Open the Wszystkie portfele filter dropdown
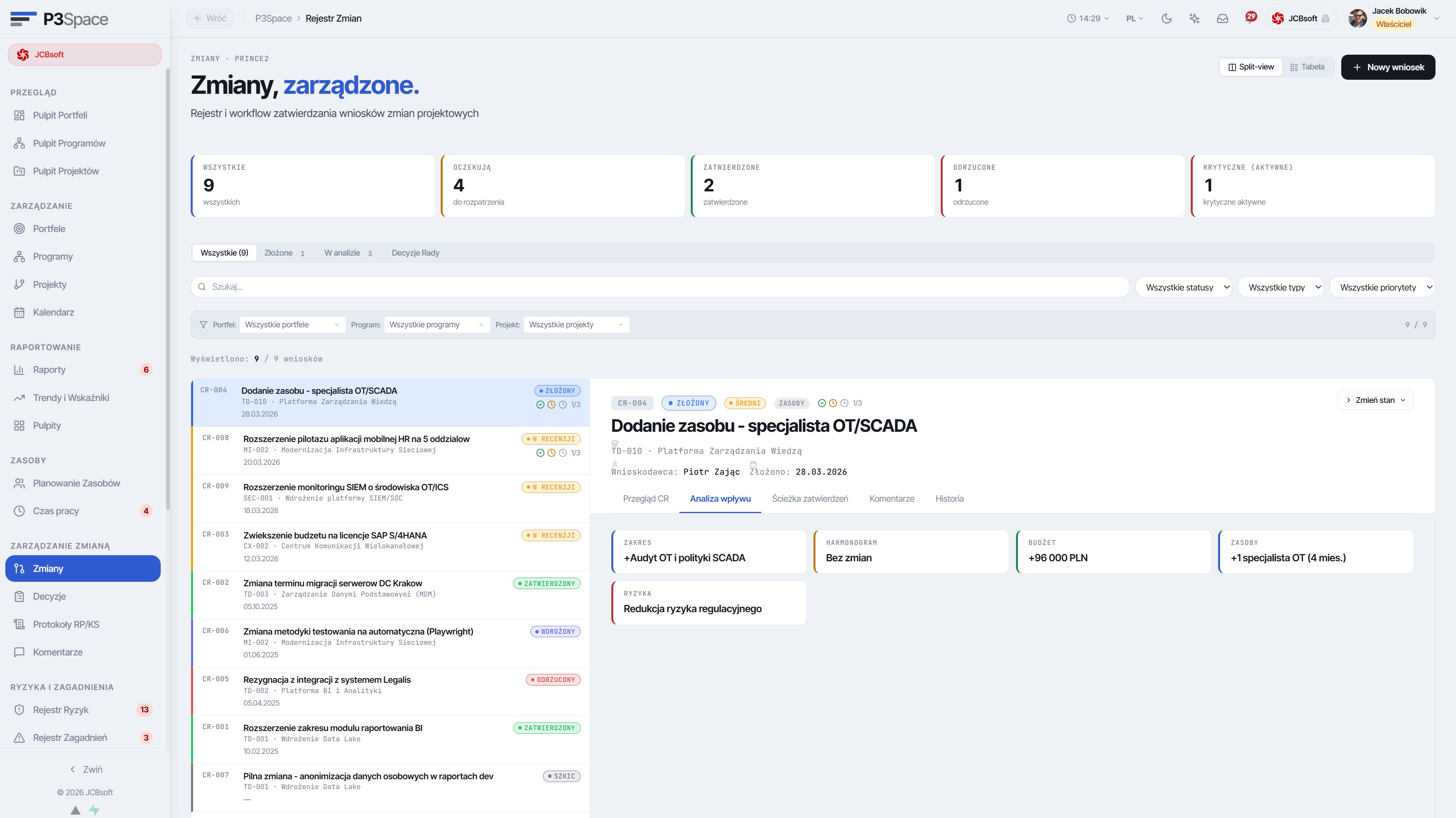Image resolution: width=1456 pixels, height=818 pixels. click(x=292, y=325)
